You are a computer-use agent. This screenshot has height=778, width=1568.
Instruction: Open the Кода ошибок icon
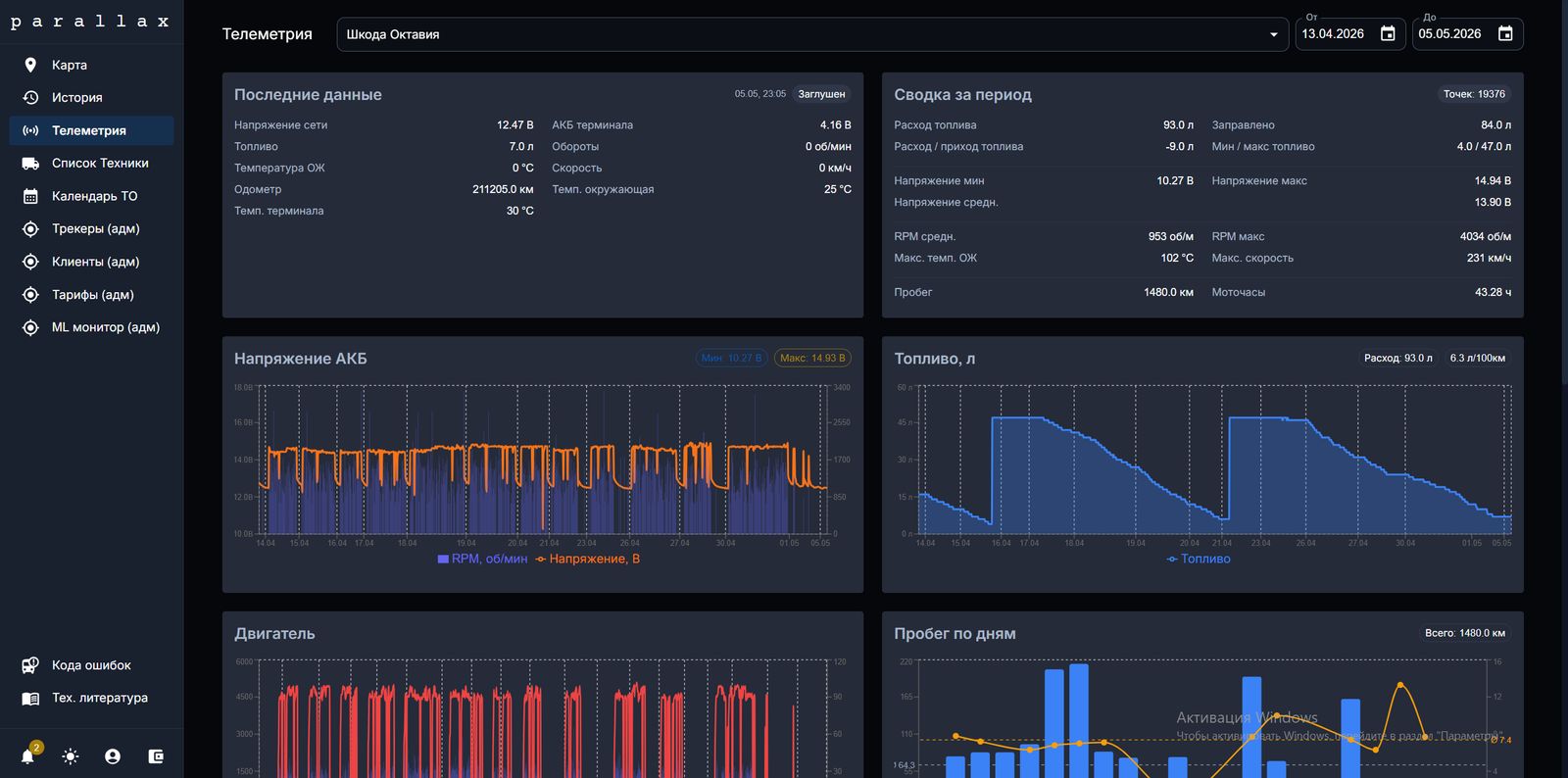click(30, 665)
